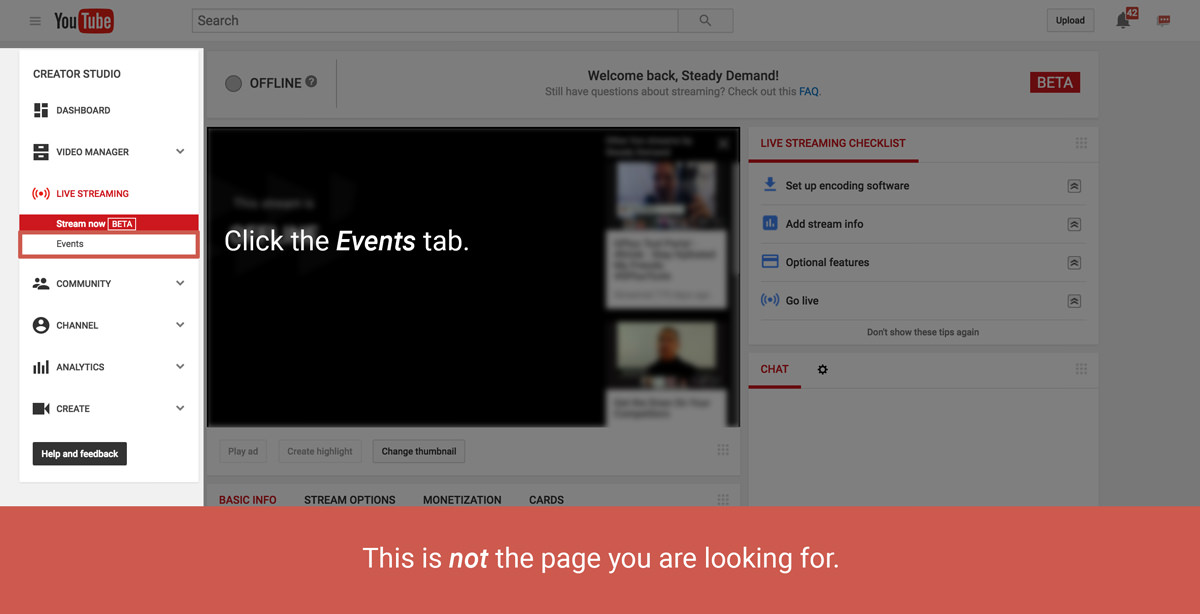Image resolution: width=1200 pixels, height=614 pixels.
Task: Collapse the Optional features tip
Action: (1074, 262)
